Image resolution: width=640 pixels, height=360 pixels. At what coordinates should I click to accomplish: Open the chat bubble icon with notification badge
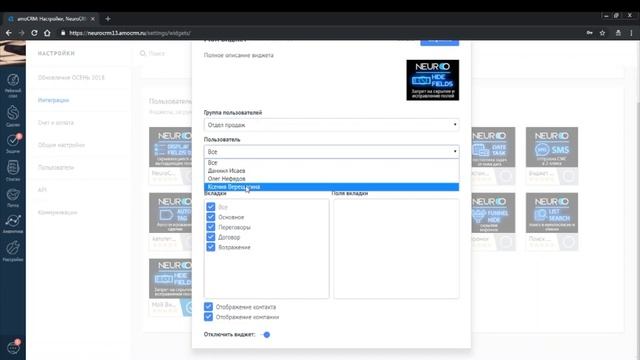click(x=13, y=347)
